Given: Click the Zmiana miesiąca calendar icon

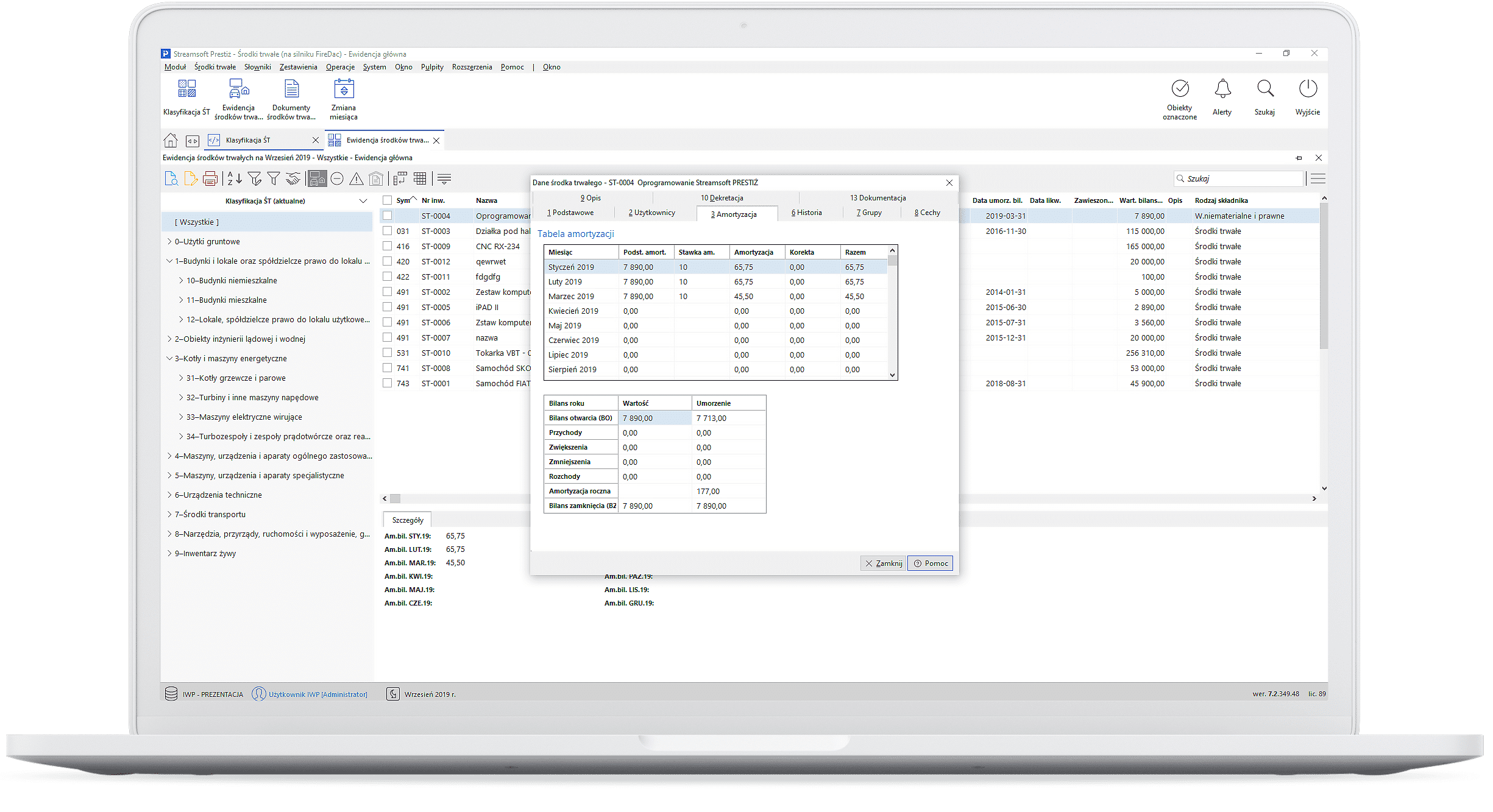Looking at the screenshot, I should click(x=344, y=89).
